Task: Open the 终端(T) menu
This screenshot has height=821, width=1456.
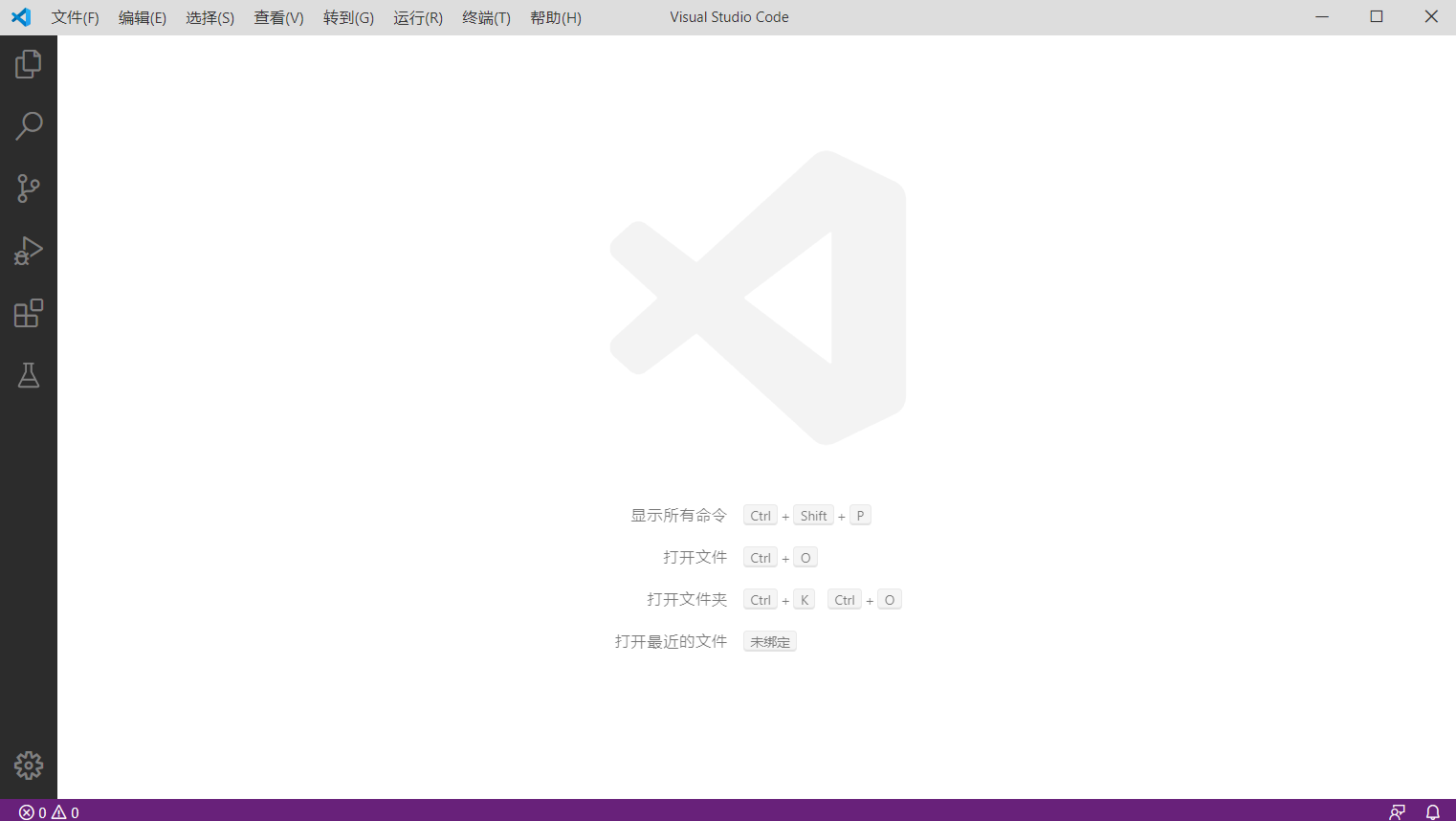Action: click(x=486, y=18)
